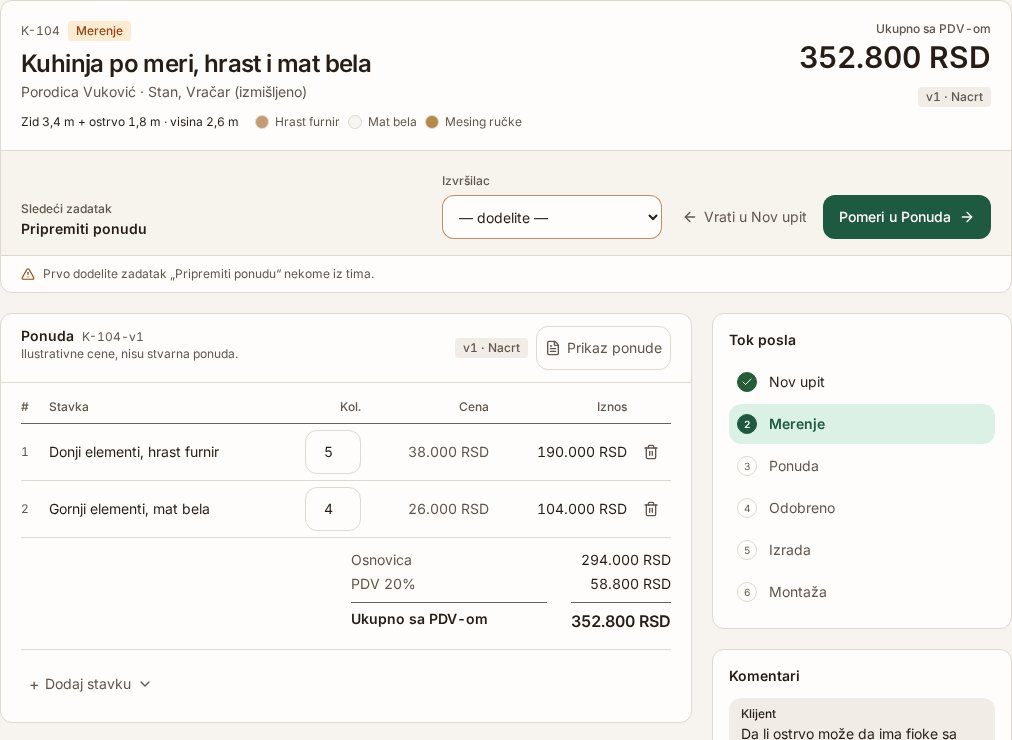
Task: Edit quantity field for Gornji elementi
Action: click(x=333, y=509)
